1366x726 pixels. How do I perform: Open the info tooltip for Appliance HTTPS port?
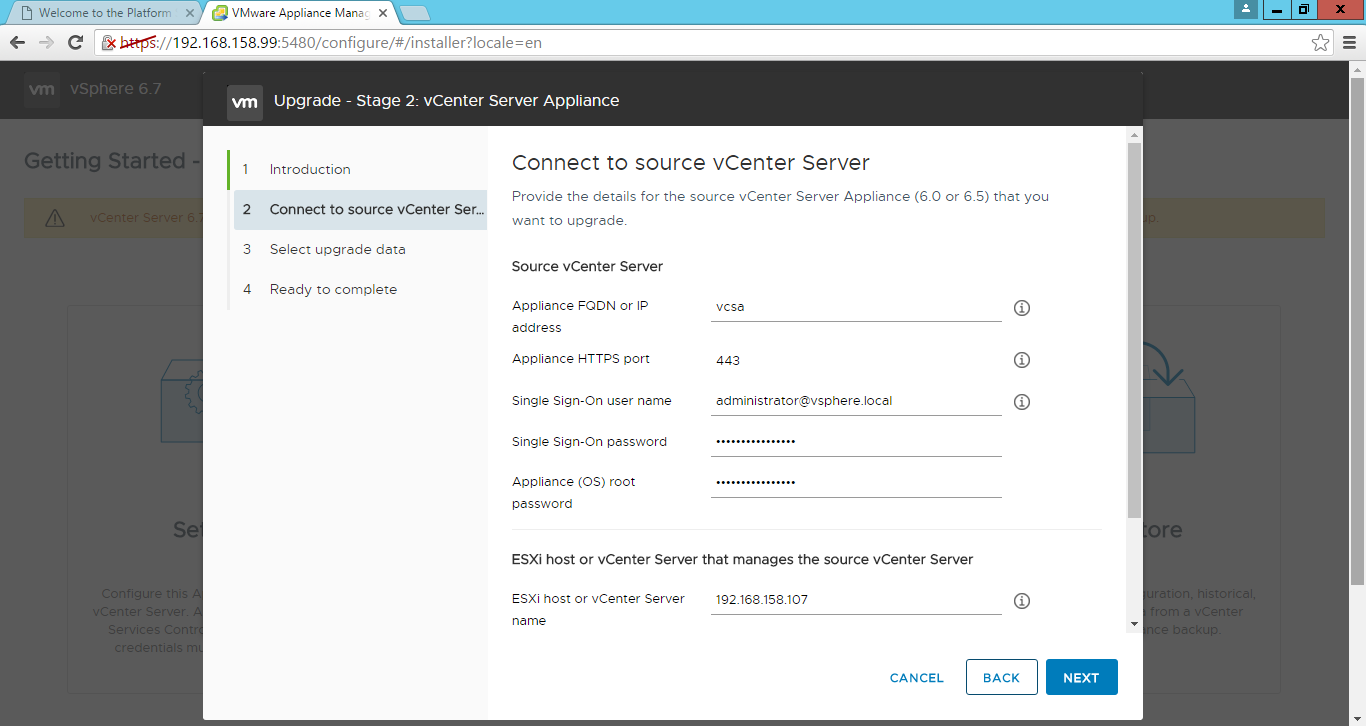(x=1021, y=360)
